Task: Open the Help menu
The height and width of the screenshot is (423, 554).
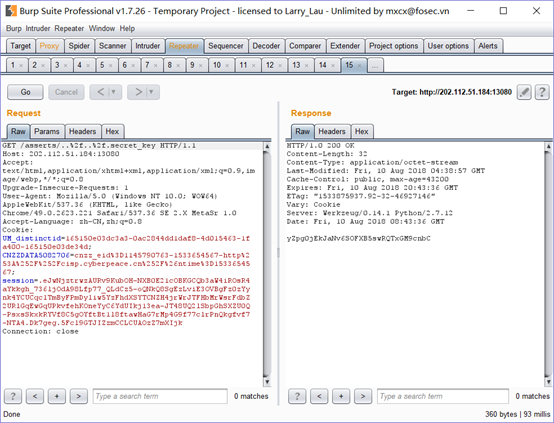Action: pyautogui.click(x=127, y=29)
